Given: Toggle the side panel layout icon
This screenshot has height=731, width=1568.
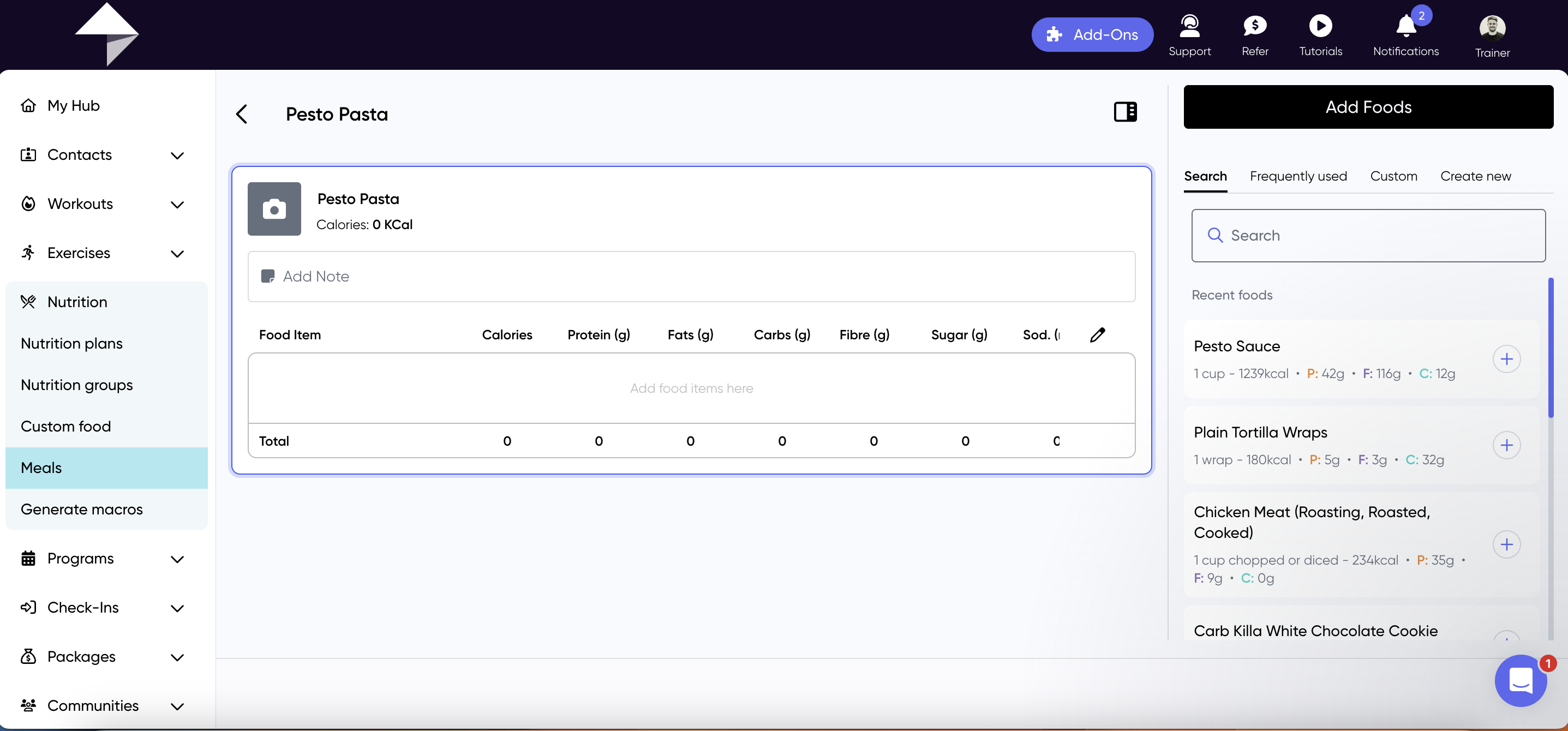Looking at the screenshot, I should (x=1125, y=112).
